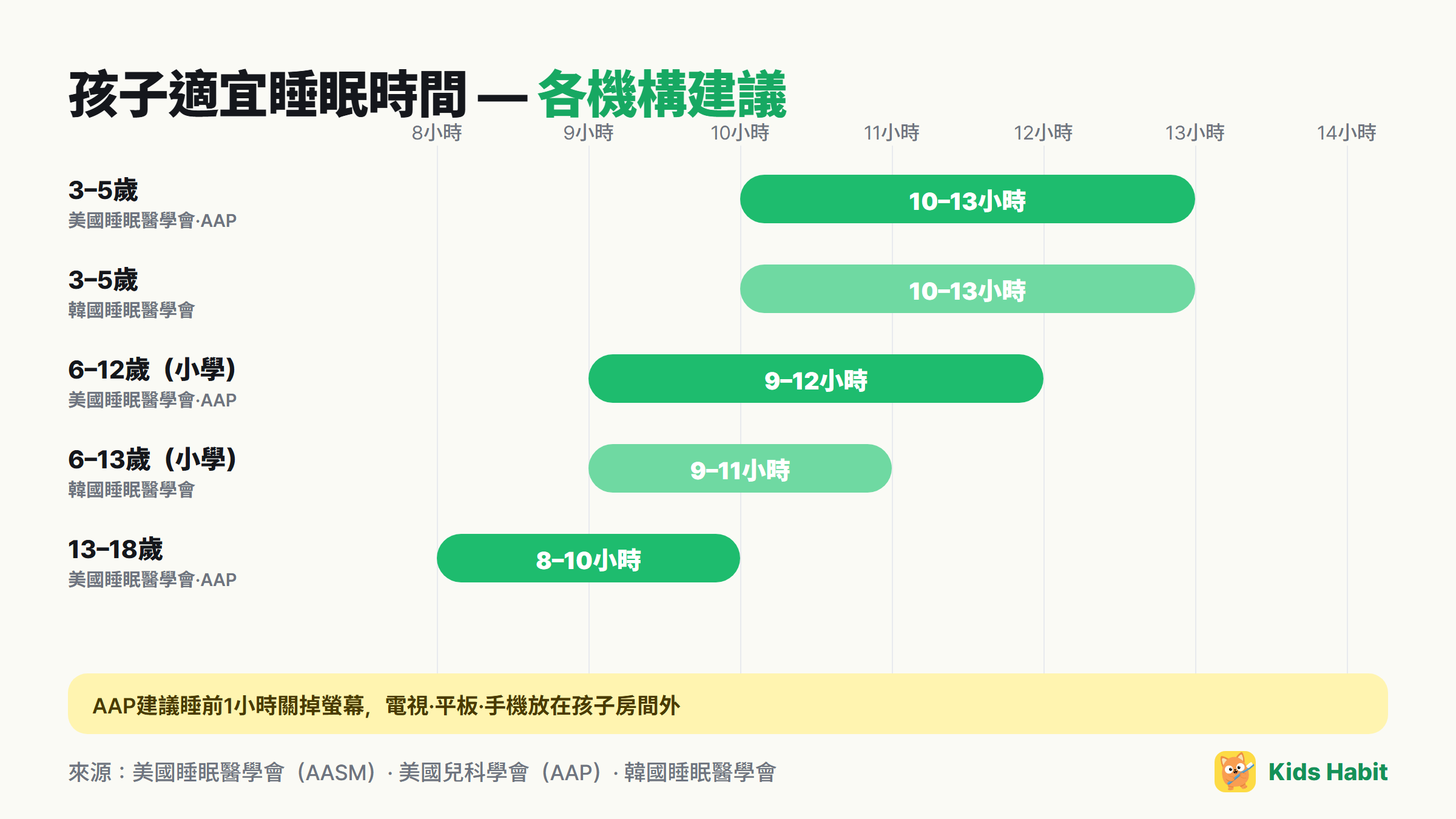Click the 10小時 axis label
1456x819 pixels.
(740, 133)
